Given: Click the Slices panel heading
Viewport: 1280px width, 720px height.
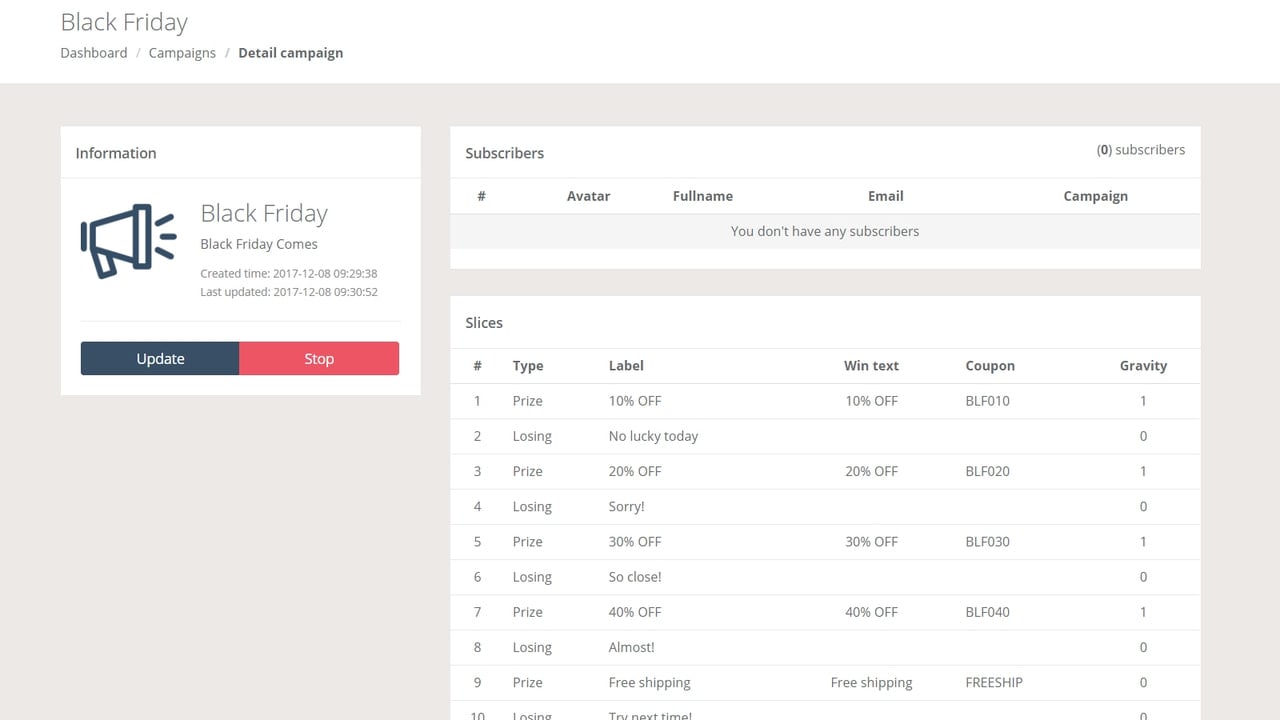Looking at the screenshot, I should tap(484, 323).
